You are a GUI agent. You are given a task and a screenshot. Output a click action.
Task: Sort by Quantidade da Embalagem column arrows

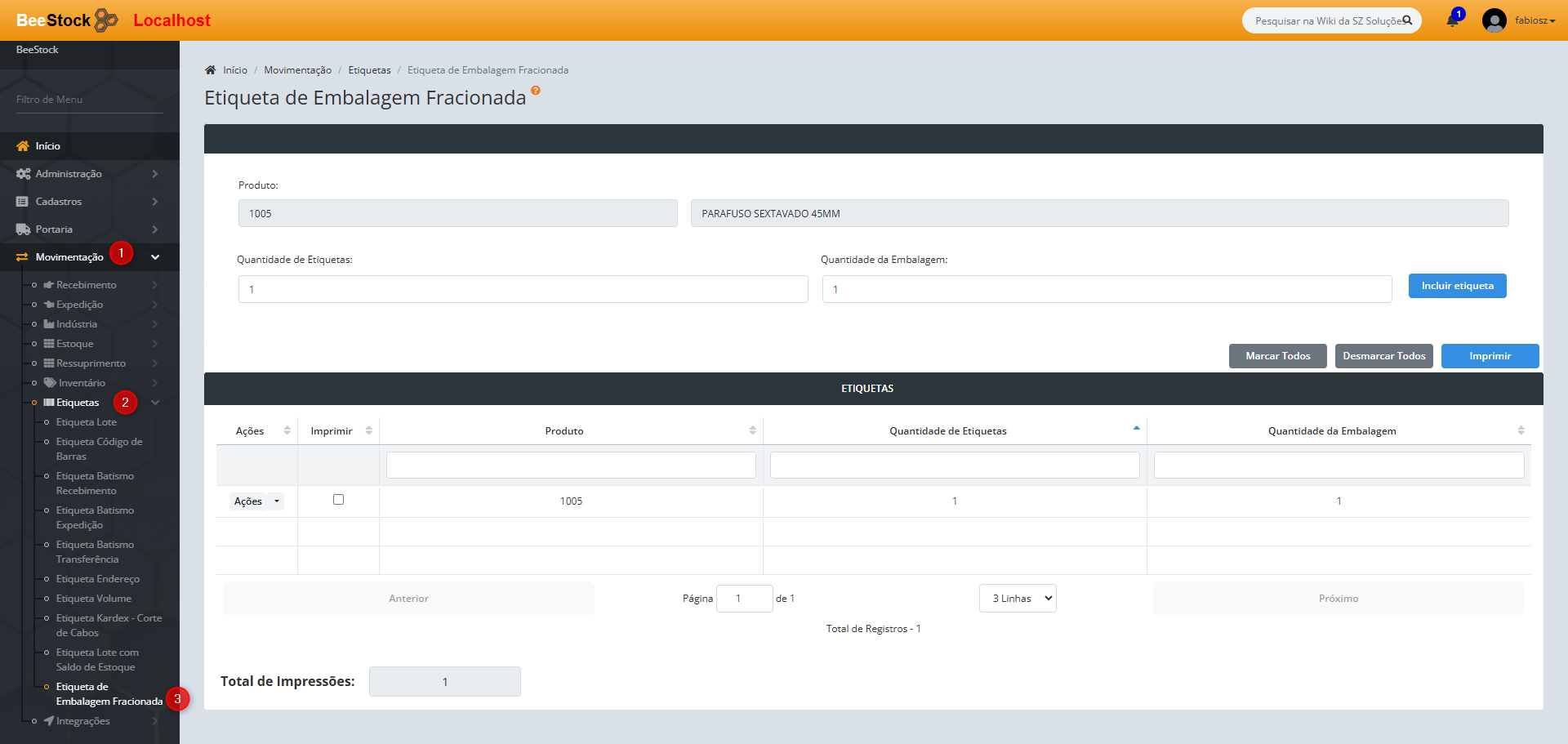tap(1521, 430)
